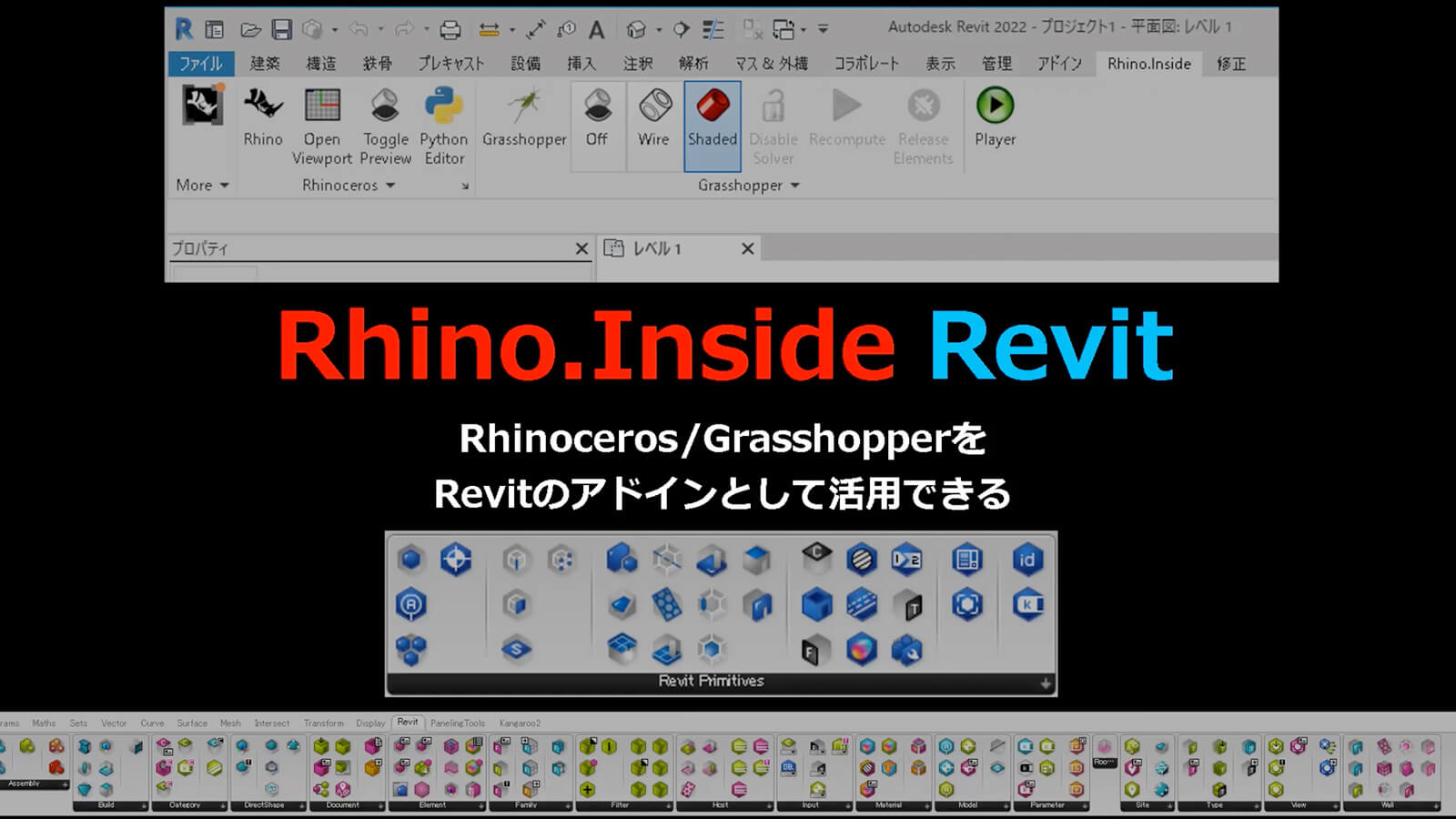This screenshot has height=819, width=1456.
Task: Click the 'K' component in Revit Primitives
Action: tap(1027, 604)
